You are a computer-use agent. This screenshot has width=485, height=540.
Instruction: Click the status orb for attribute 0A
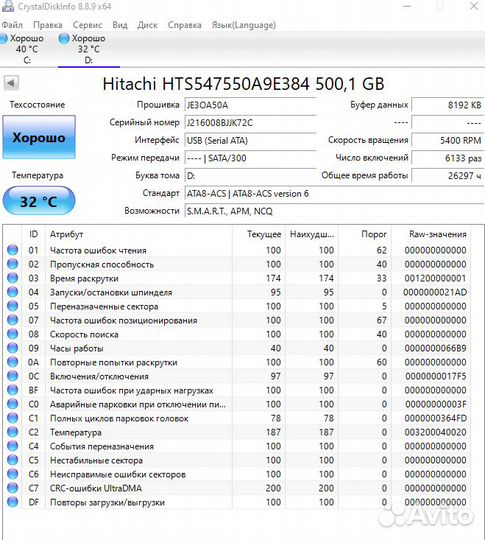click(13, 362)
